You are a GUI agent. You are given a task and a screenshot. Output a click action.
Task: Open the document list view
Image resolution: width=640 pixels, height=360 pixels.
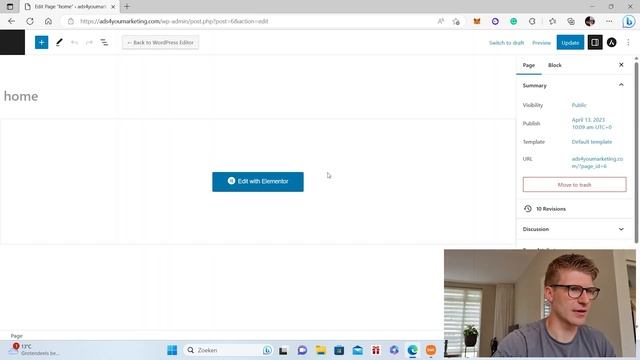pyautogui.click(x=104, y=42)
